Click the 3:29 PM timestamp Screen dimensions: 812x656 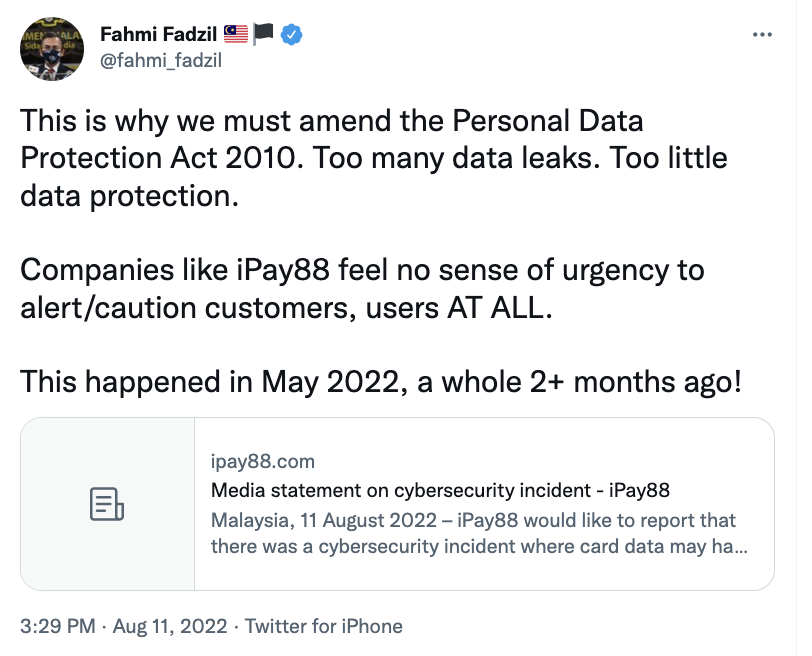58,627
